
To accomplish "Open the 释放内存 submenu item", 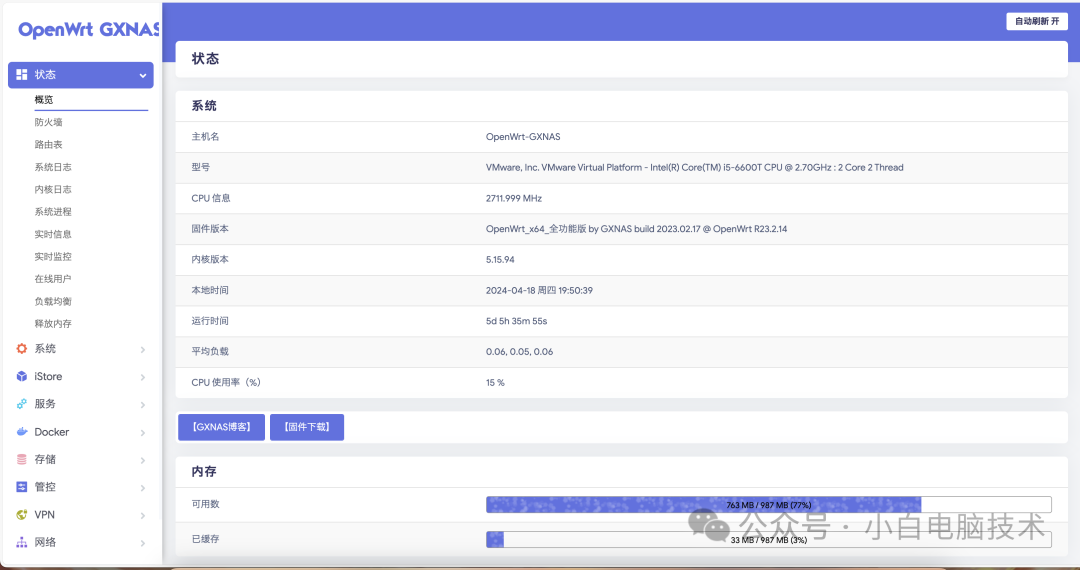I will point(53,324).
